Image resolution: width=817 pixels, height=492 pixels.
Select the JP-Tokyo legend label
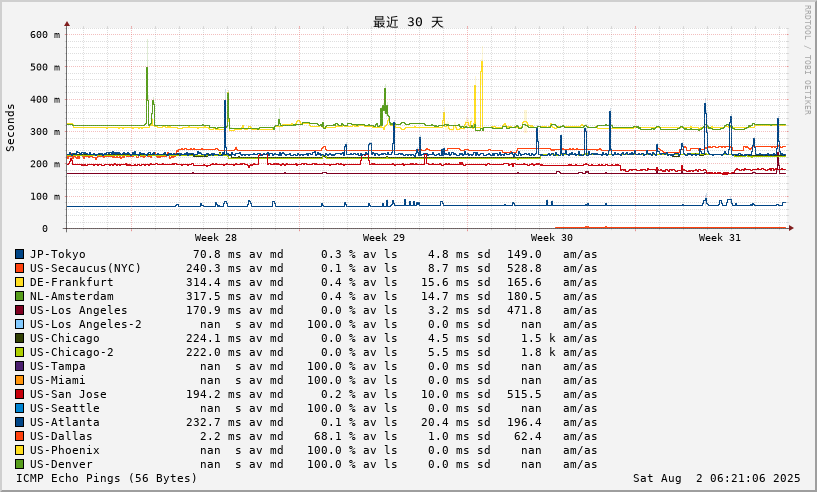(57, 254)
